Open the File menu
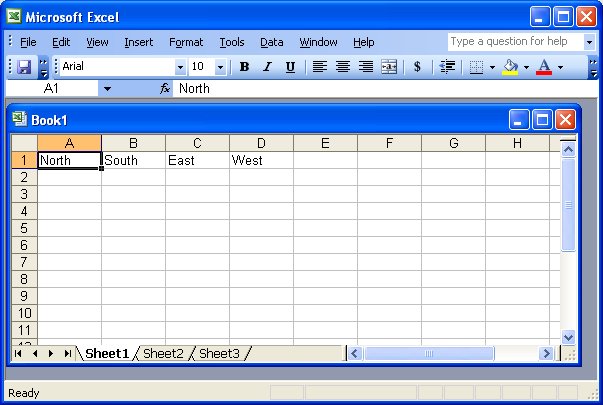This screenshot has height=405, width=603. pyautogui.click(x=28, y=42)
